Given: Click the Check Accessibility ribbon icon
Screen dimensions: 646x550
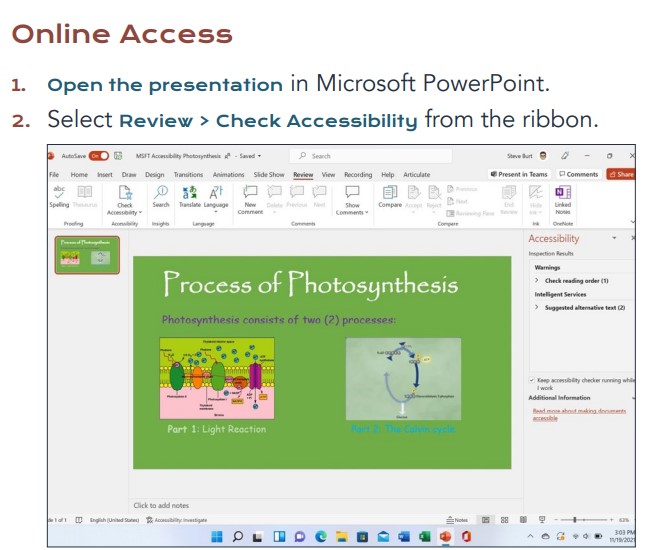Looking at the screenshot, I should [x=125, y=196].
